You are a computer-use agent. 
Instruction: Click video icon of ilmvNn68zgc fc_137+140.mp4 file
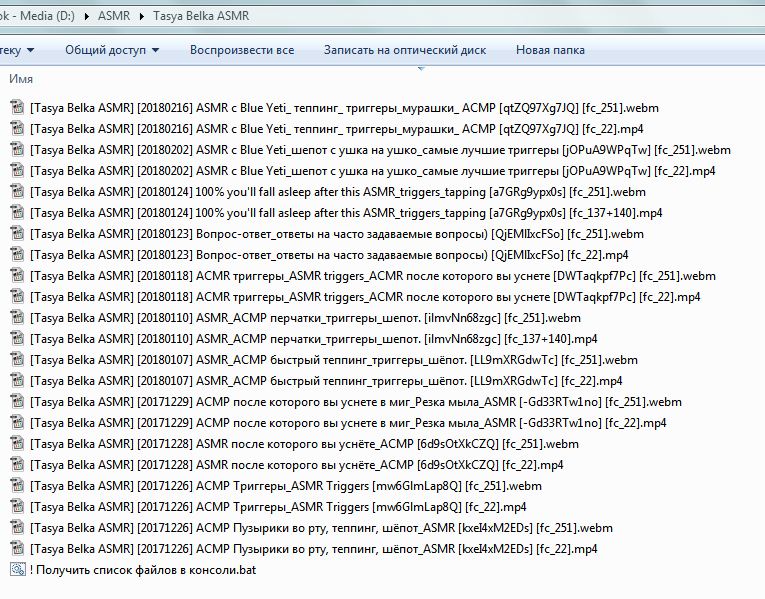[18, 338]
